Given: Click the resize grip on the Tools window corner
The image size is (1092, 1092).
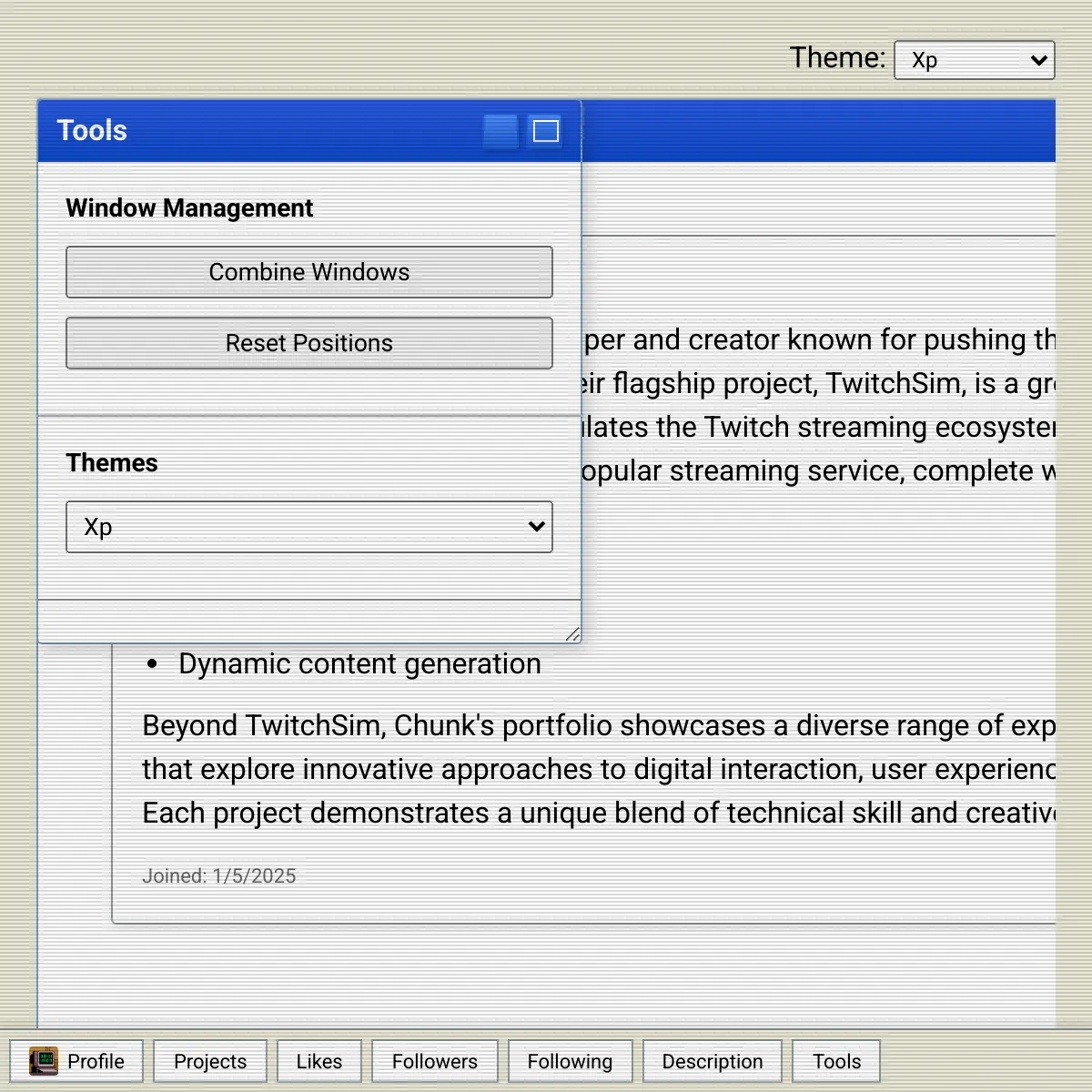Looking at the screenshot, I should point(572,634).
